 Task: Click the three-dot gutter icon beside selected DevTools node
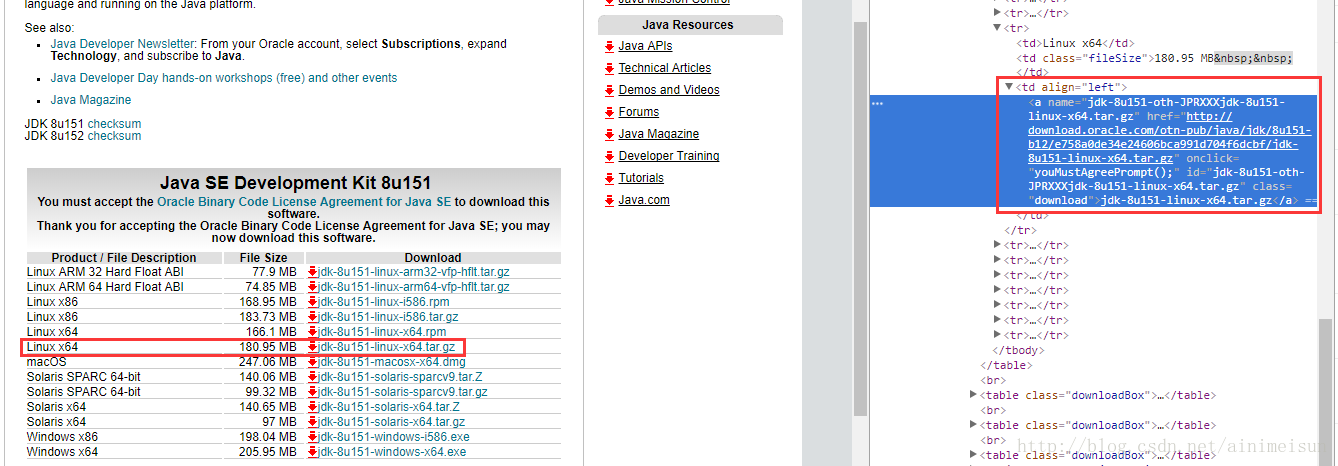click(877, 103)
